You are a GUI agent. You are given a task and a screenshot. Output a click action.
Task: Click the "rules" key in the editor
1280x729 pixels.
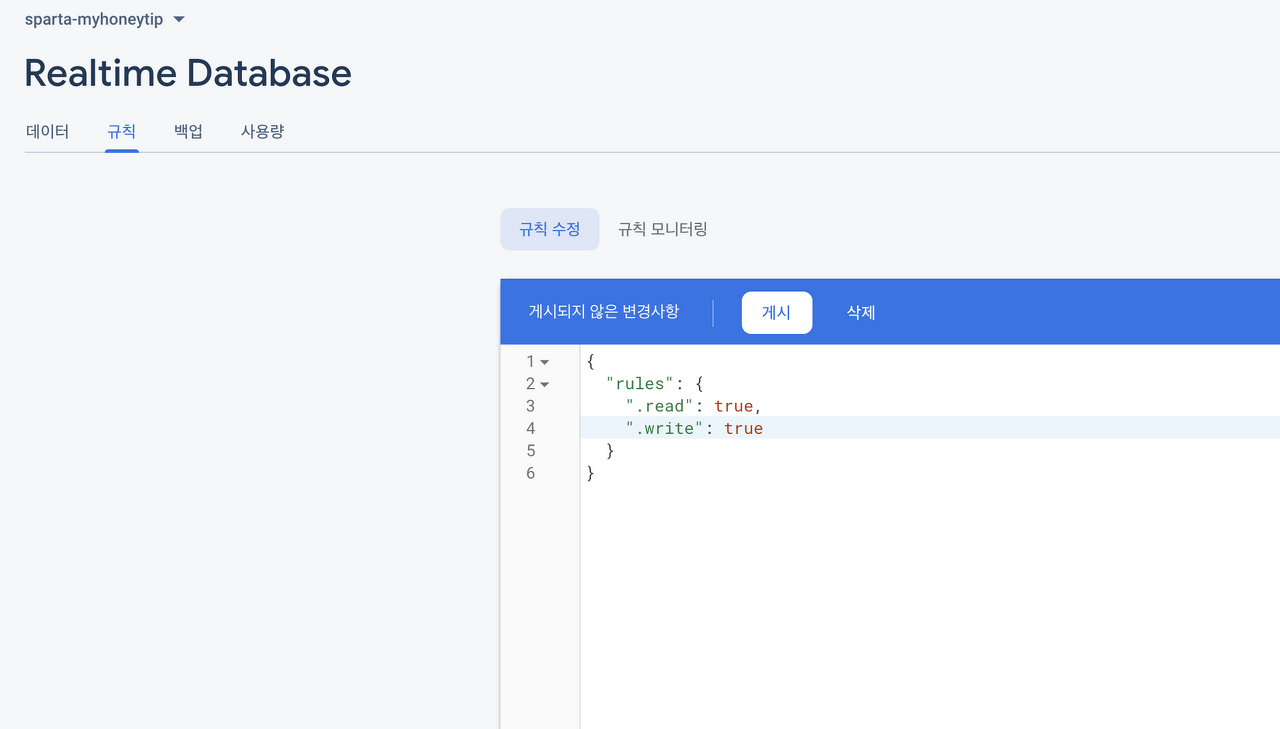pyautogui.click(x=641, y=384)
